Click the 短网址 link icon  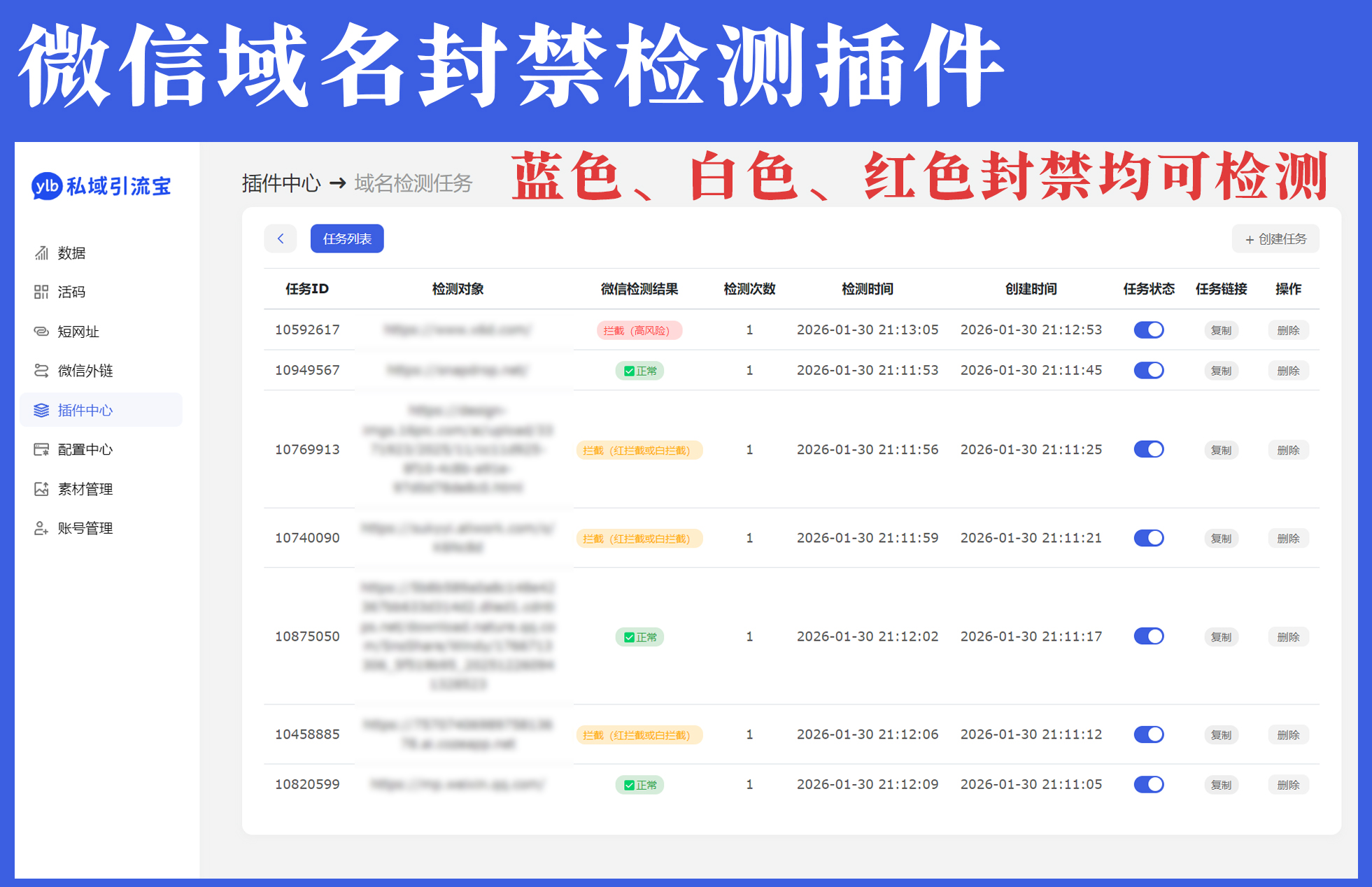point(41,332)
